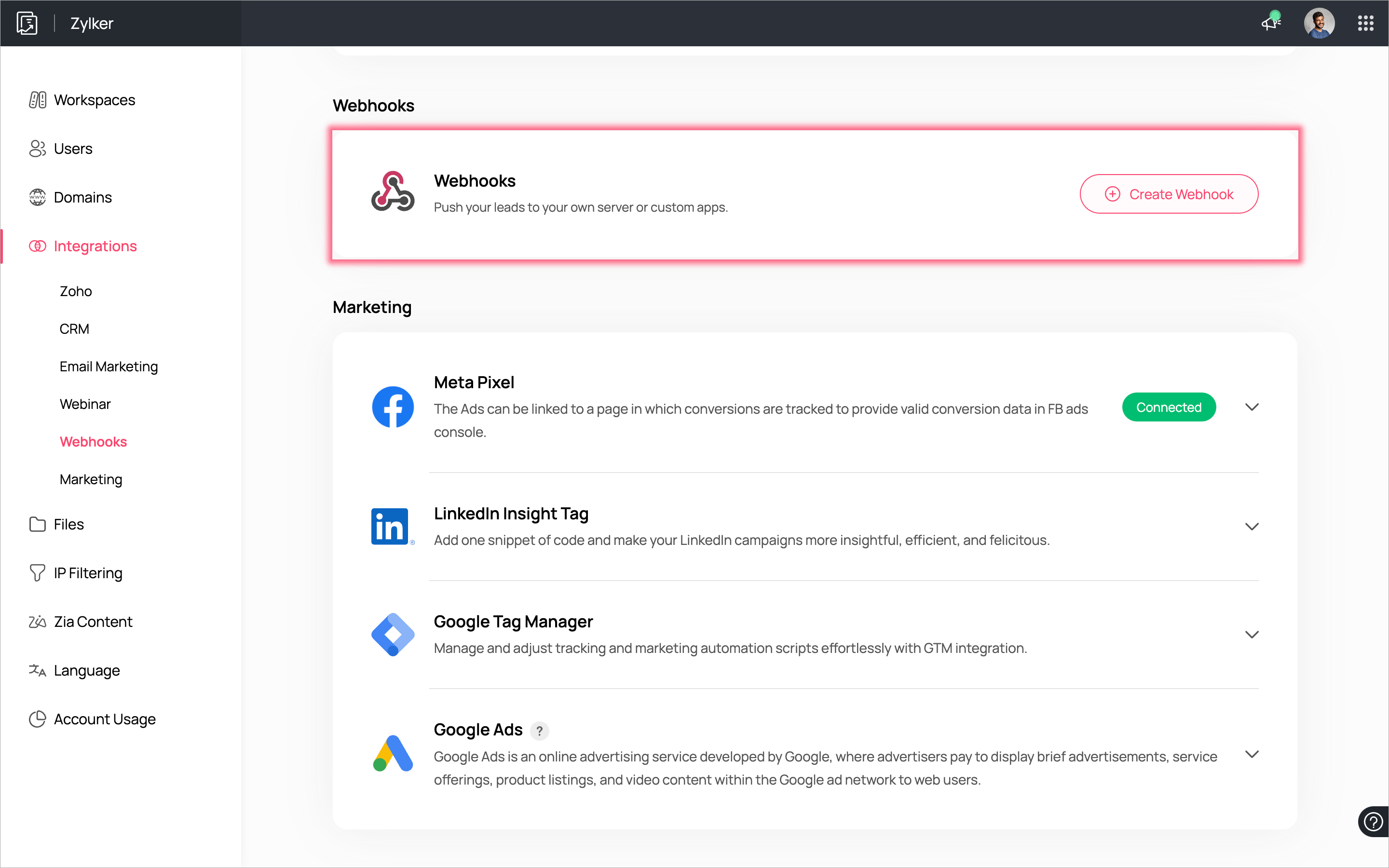Select the Webhooks submenu item
Viewport: 1389px width, 868px height.
[x=93, y=441]
